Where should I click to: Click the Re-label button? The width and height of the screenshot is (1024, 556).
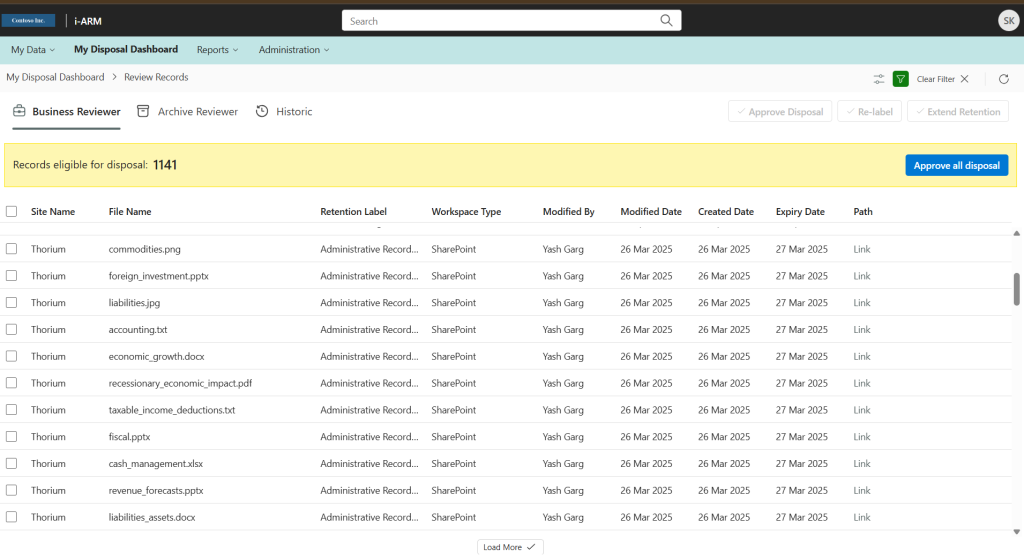(x=869, y=111)
